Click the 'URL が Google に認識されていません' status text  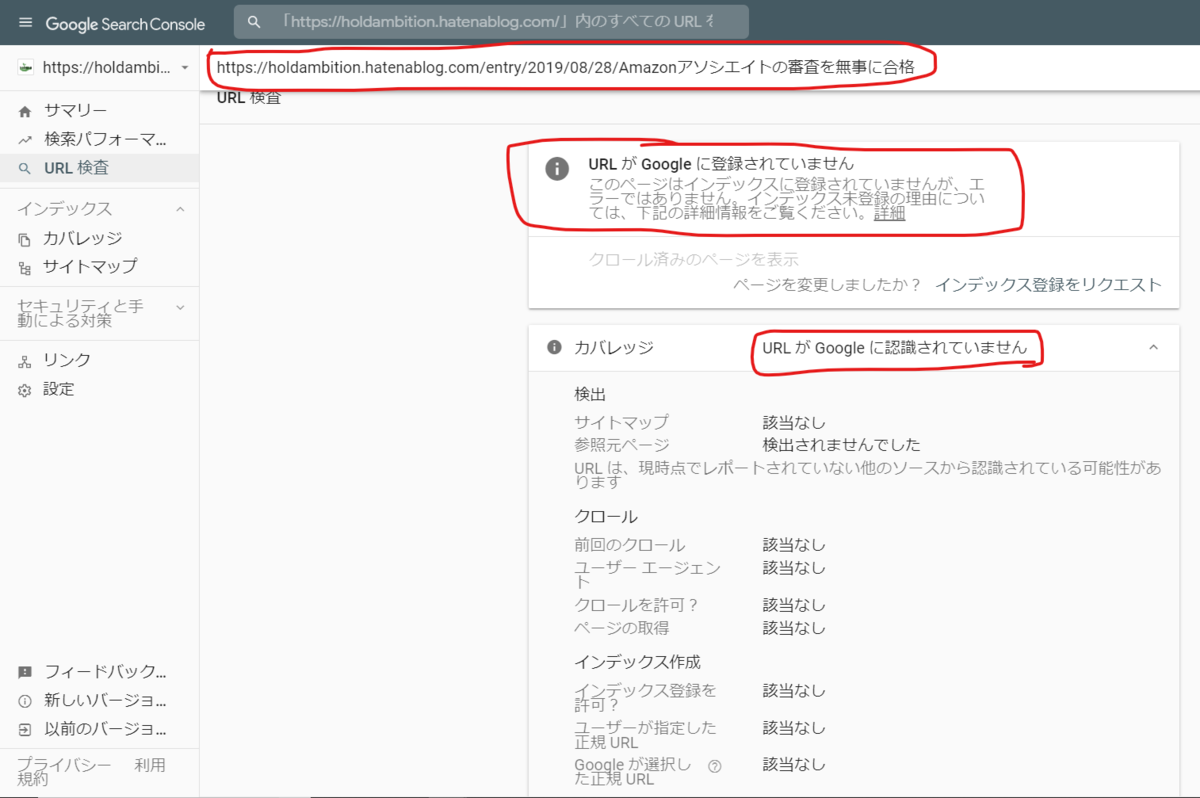895,348
